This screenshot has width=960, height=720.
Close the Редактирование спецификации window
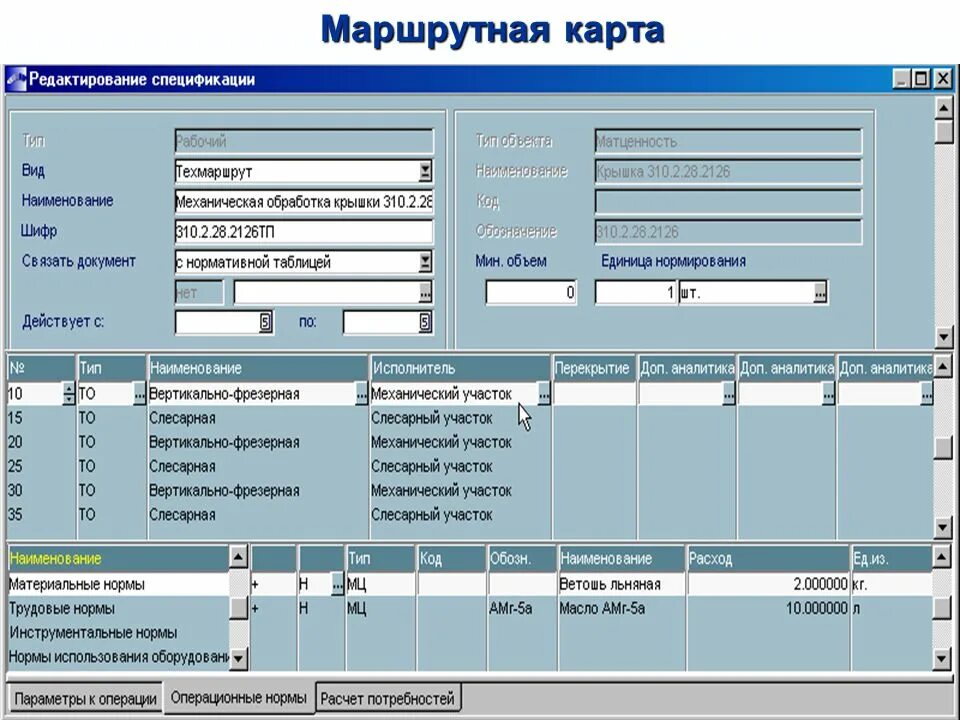[943, 79]
